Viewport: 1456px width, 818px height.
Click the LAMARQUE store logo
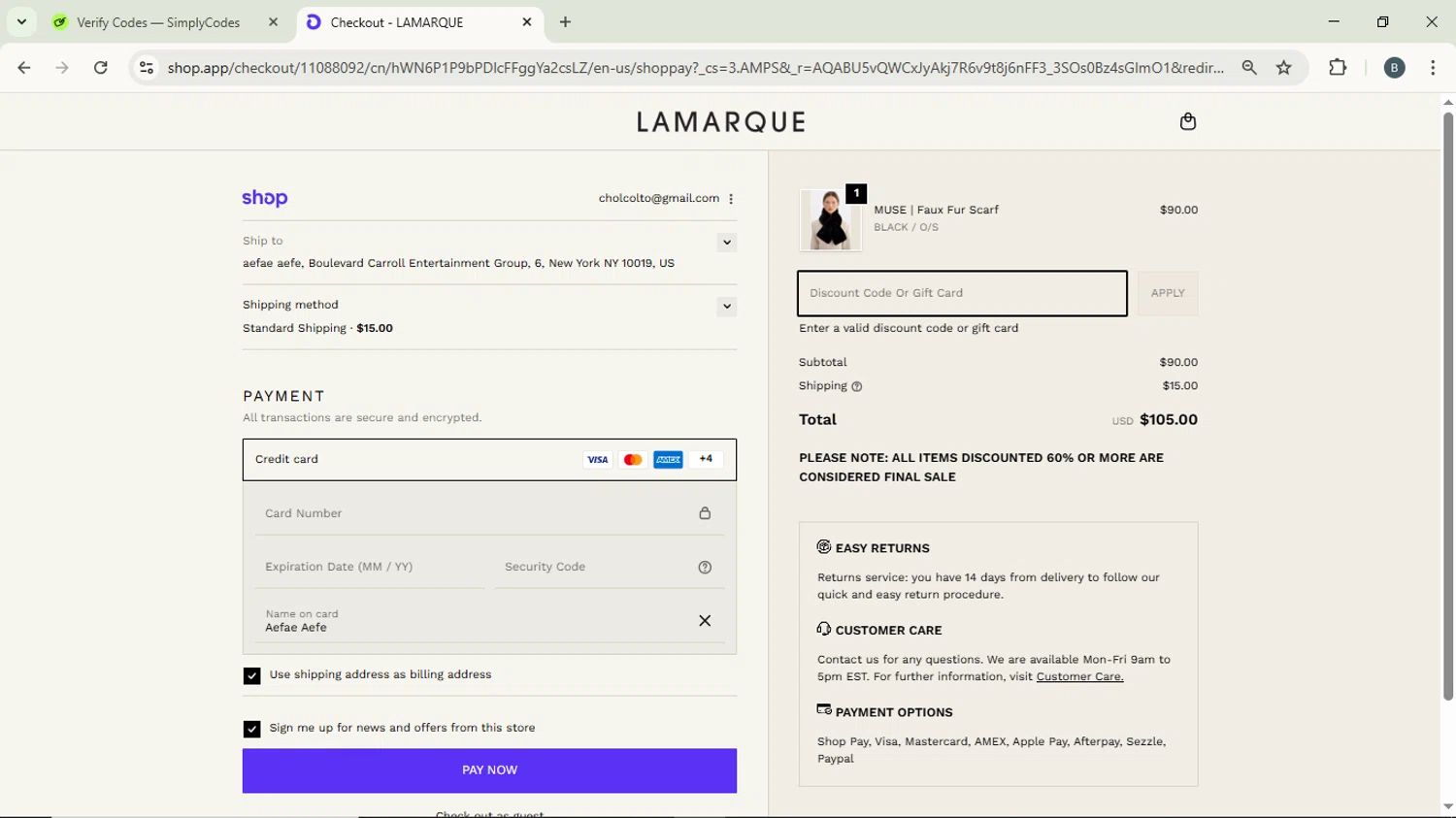point(721,122)
